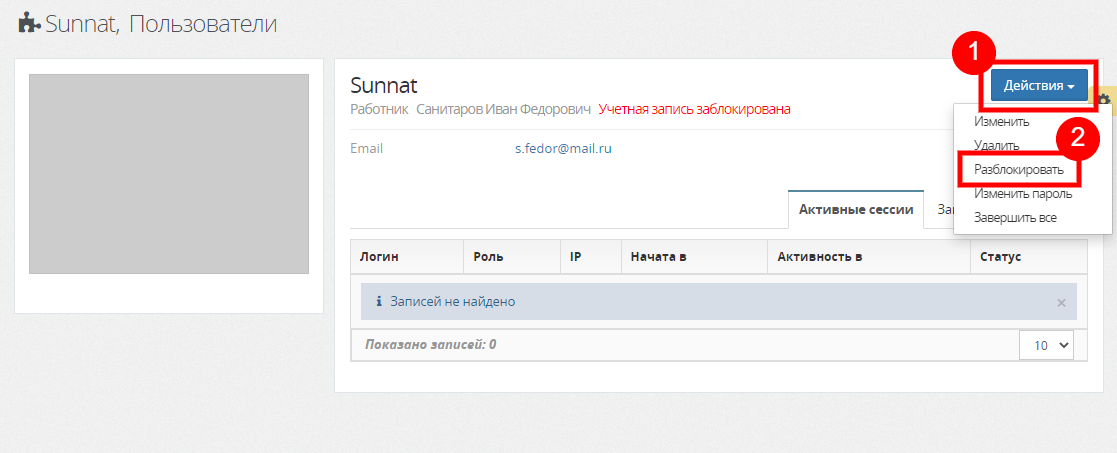Click the Активность в column header

pos(819,257)
